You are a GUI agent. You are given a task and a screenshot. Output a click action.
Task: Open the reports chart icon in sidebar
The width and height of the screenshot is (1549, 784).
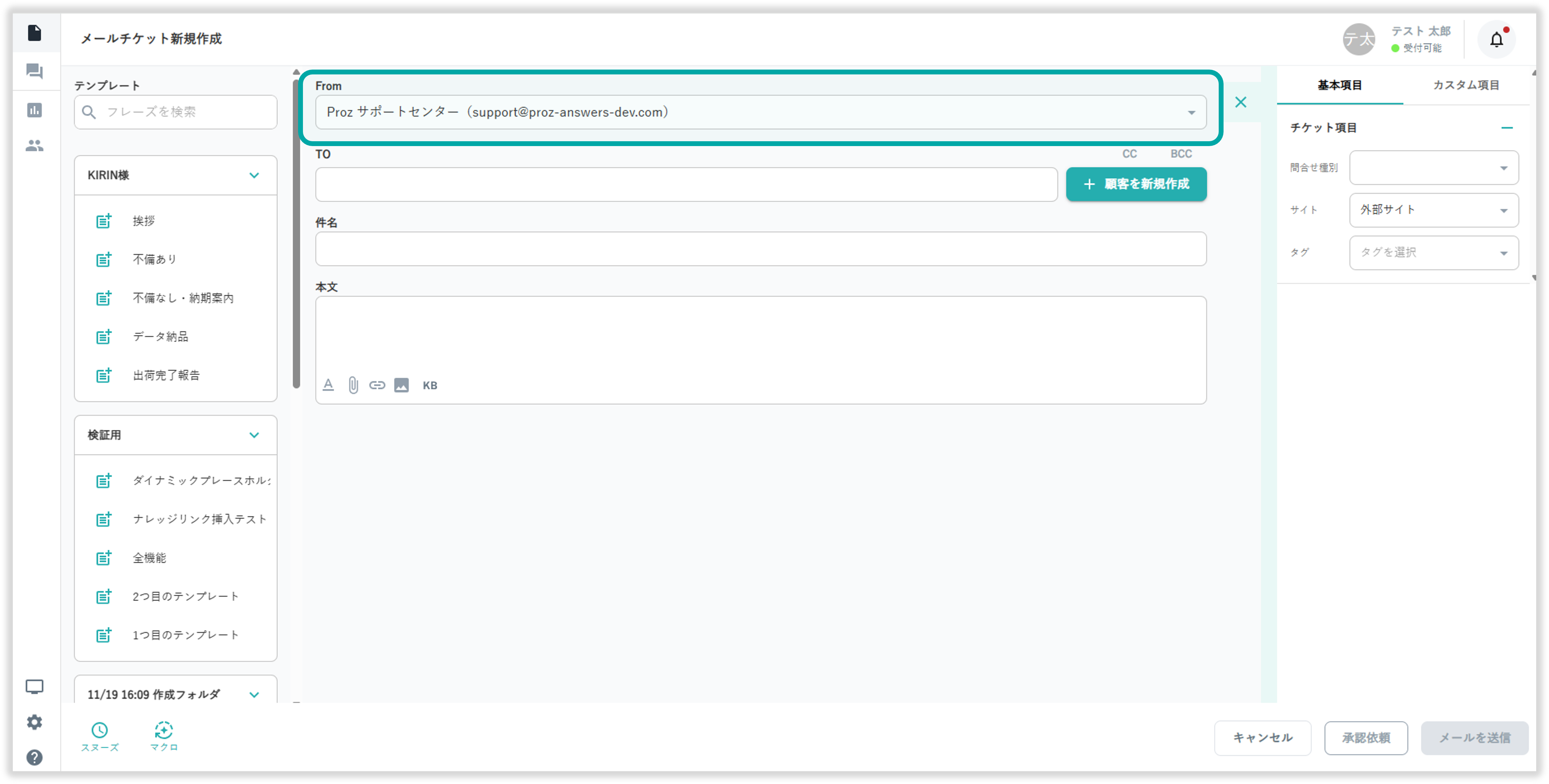pyautogui.click(x=34, y=110)
